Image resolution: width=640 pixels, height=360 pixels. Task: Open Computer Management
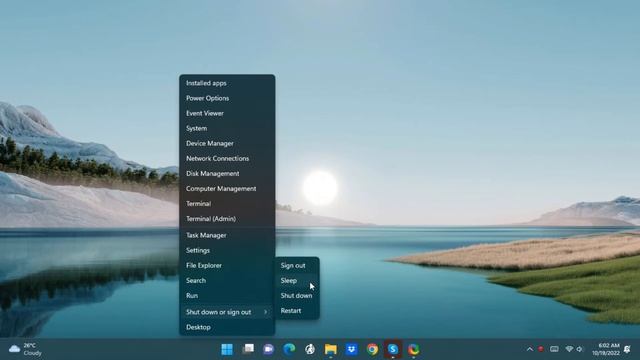[227, 189]
